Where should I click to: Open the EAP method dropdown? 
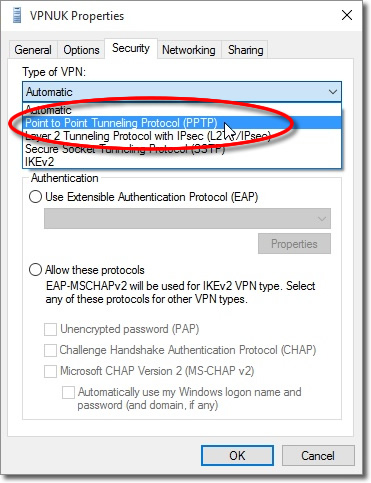pos(187,219)
